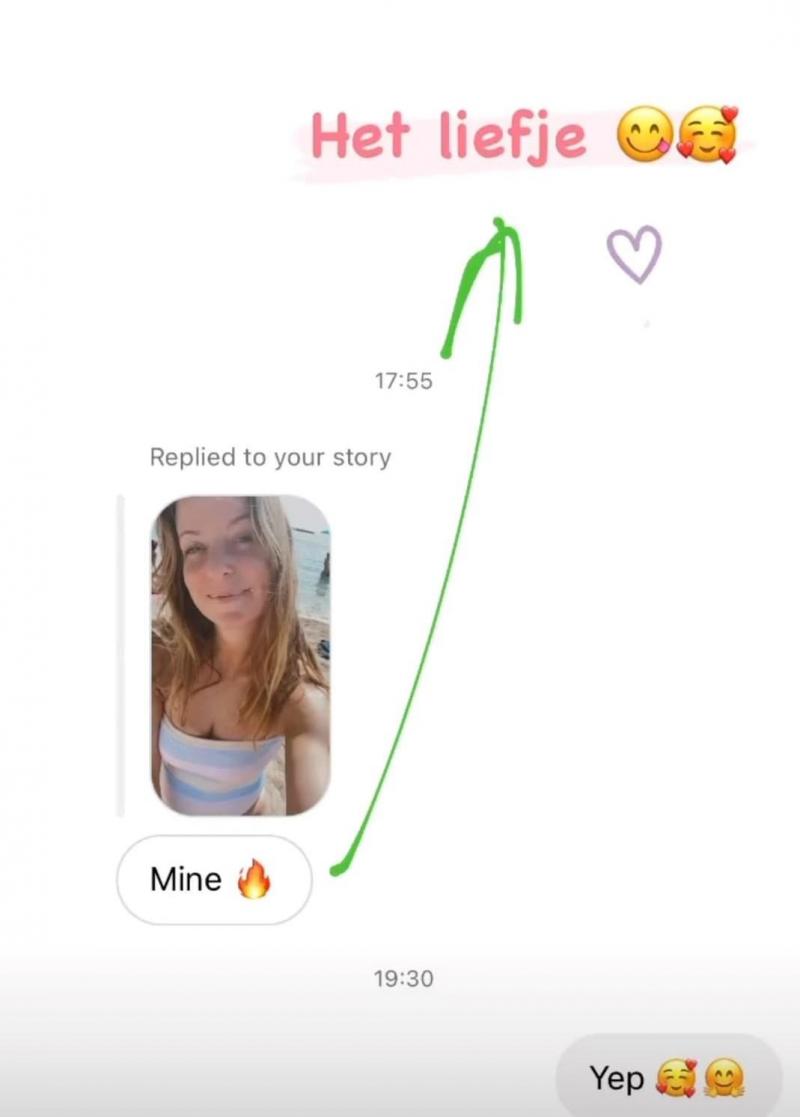Tap the grey quote bar beside photo
This screenshot has width=800, height=1117.
click(x=120, y=655)
